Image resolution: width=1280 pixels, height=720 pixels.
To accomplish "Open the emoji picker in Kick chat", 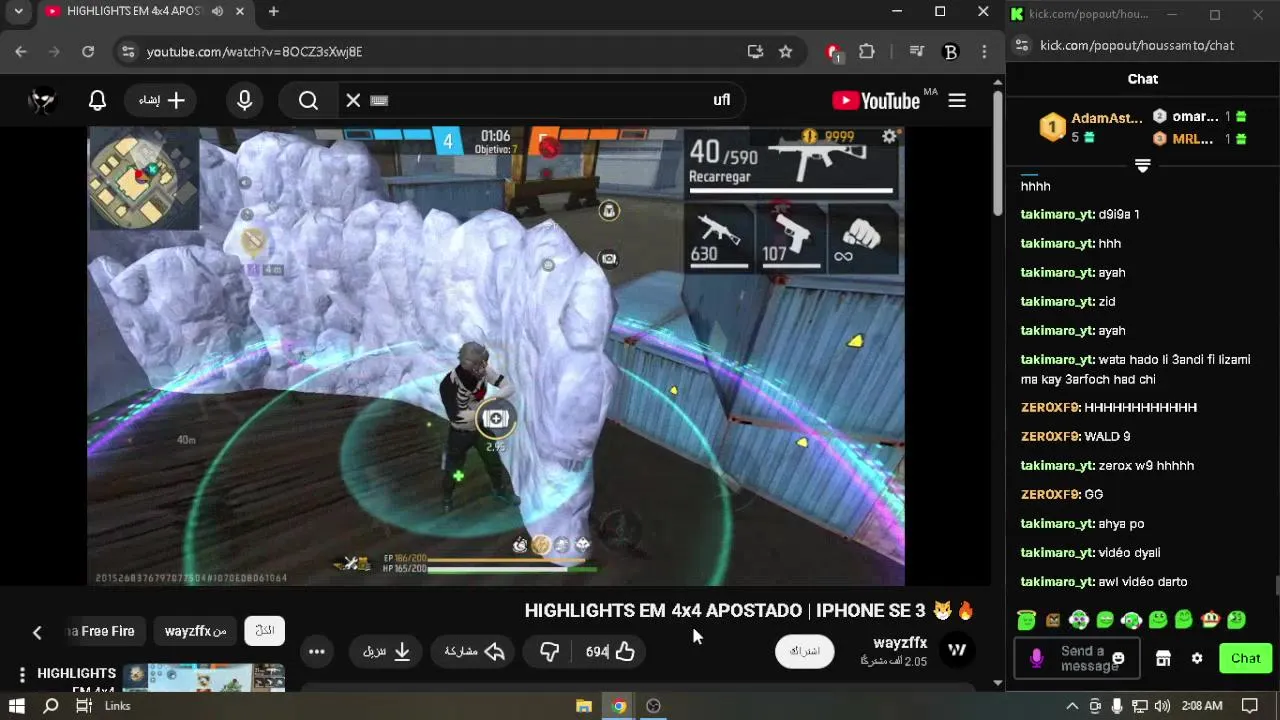I will pyautogui.click(x=1119, y=658).
